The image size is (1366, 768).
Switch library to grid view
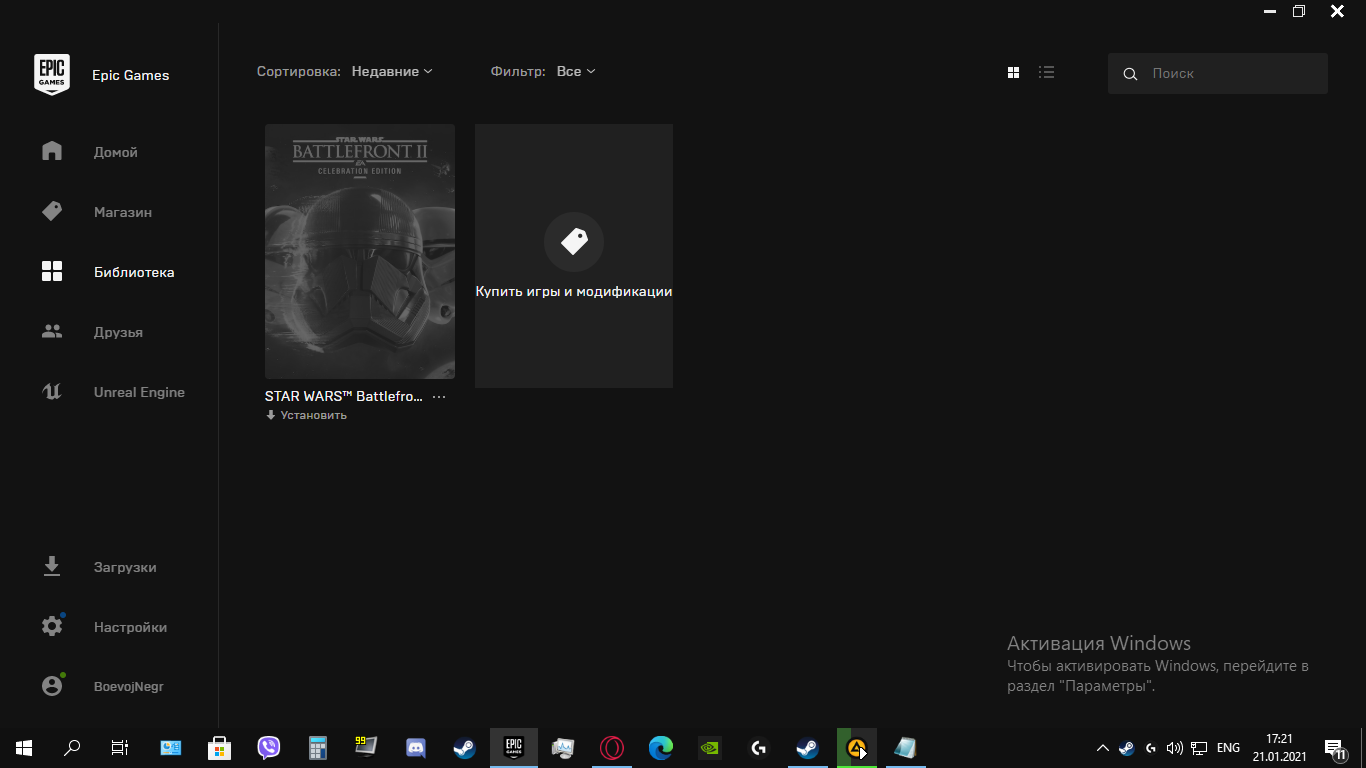tap(1013, 72)
